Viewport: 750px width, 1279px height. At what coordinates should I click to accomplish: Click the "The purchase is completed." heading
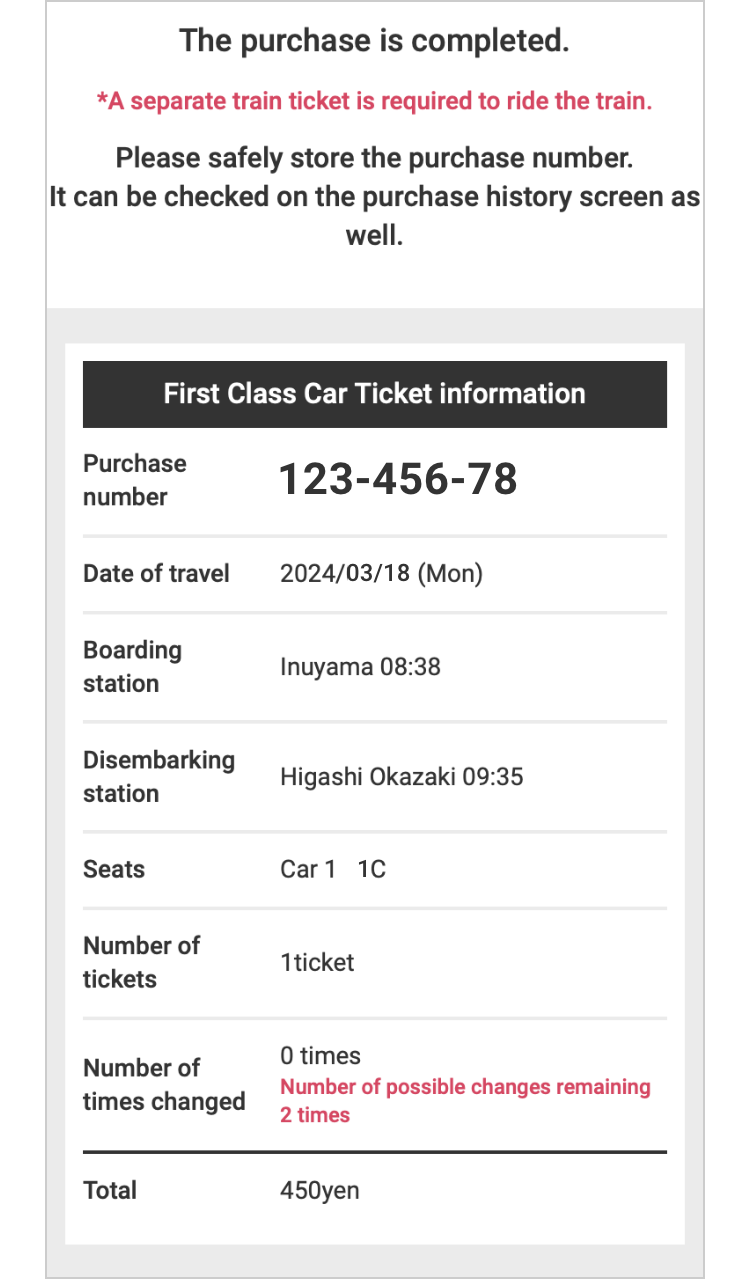[374, 42]
